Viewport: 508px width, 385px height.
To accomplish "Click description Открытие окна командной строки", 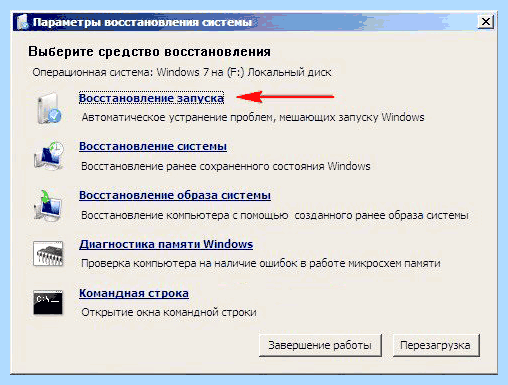I will point(169,312).
